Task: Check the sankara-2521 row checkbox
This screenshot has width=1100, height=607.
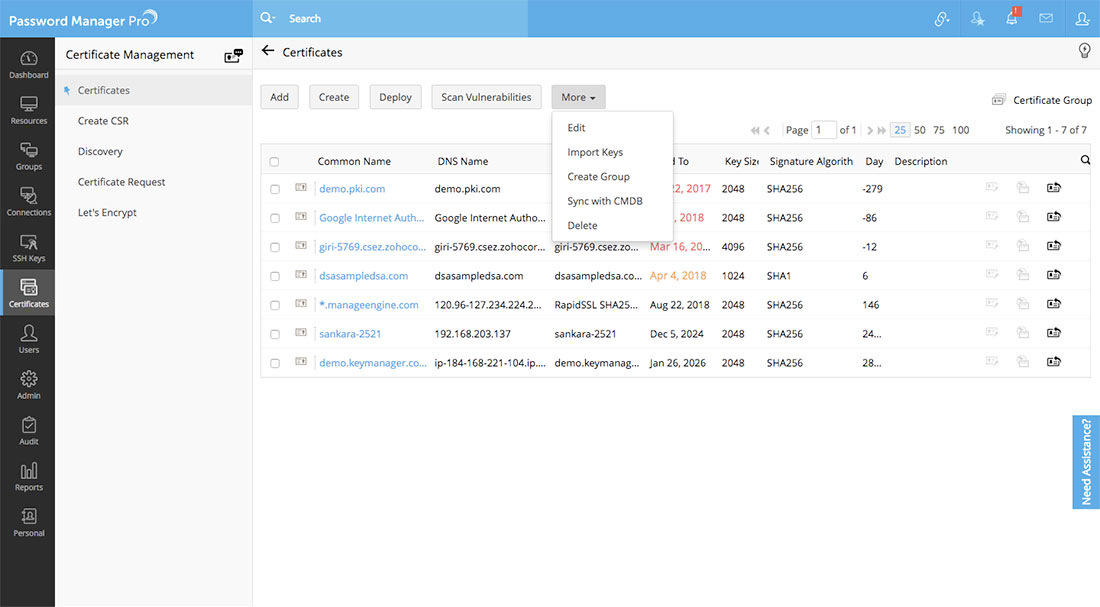Action: [275, 334]
